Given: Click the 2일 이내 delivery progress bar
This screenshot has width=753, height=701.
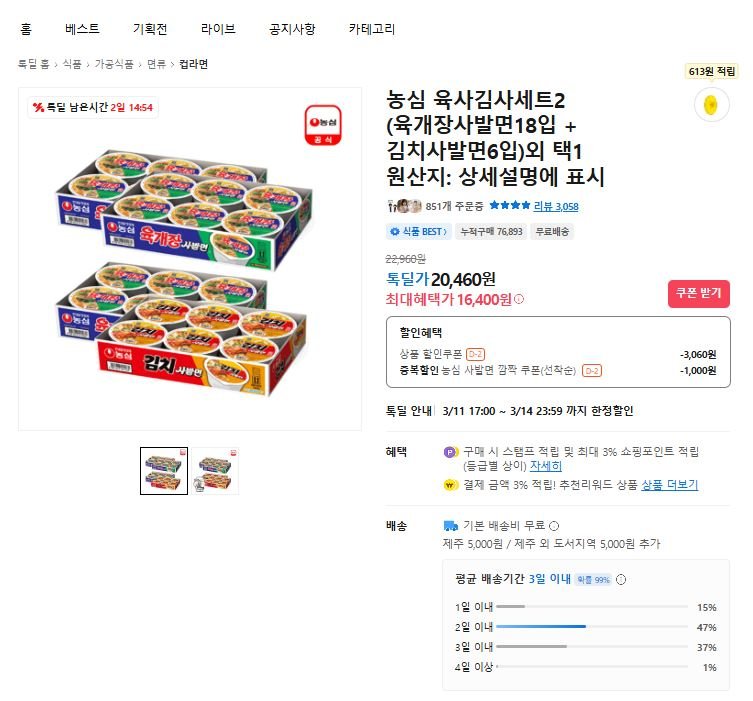Looking at the screenshot, I should point(590,627).
